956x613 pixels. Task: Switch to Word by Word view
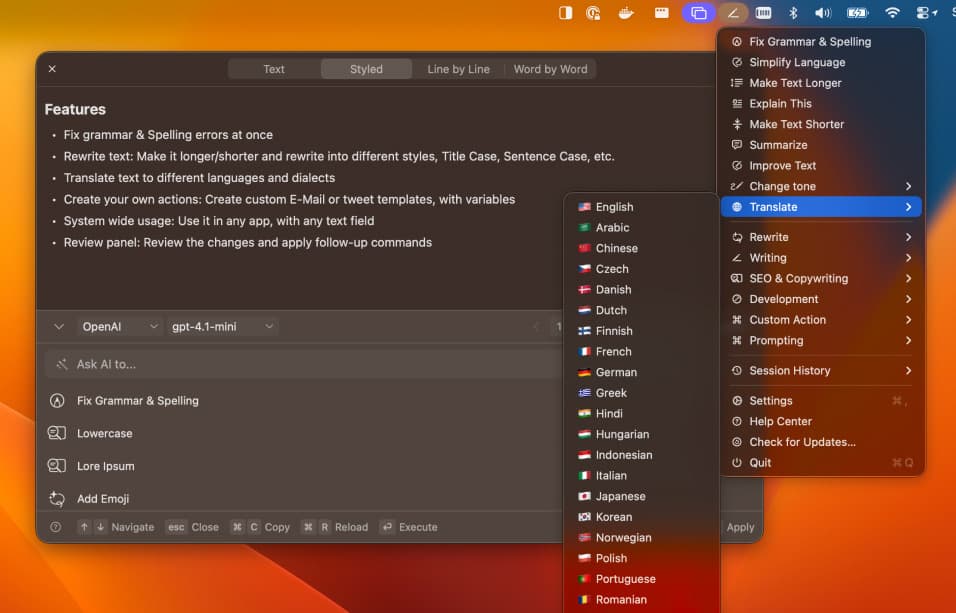click(550, 69)
